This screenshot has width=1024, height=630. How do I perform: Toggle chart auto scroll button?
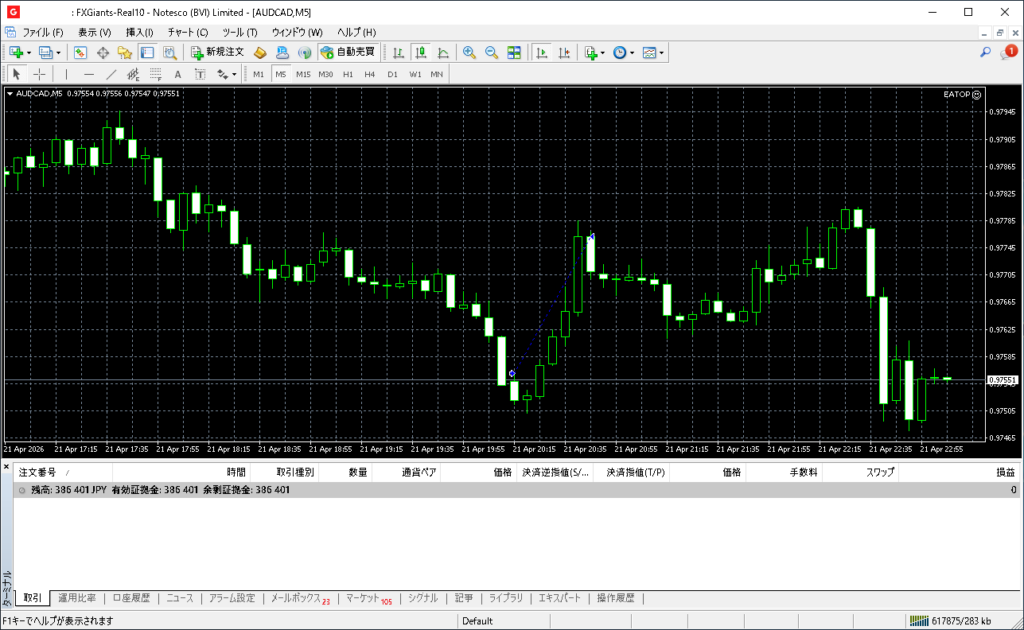tap(542, 52)
